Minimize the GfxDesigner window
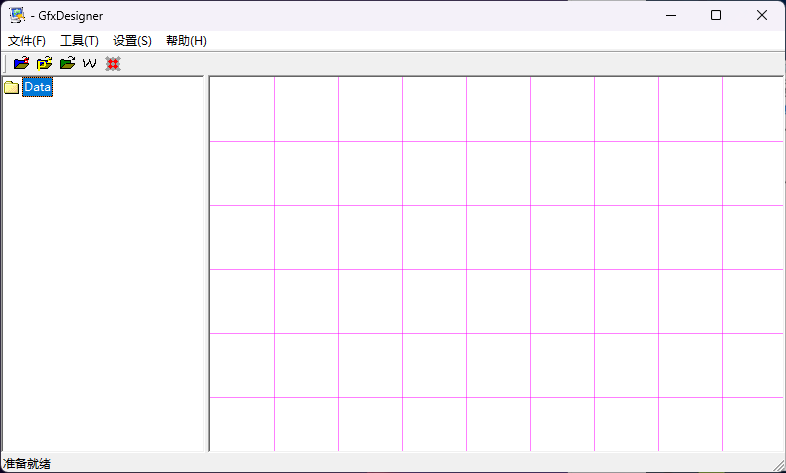The width and height of the screenshot is (786, 473). [669, 15]
